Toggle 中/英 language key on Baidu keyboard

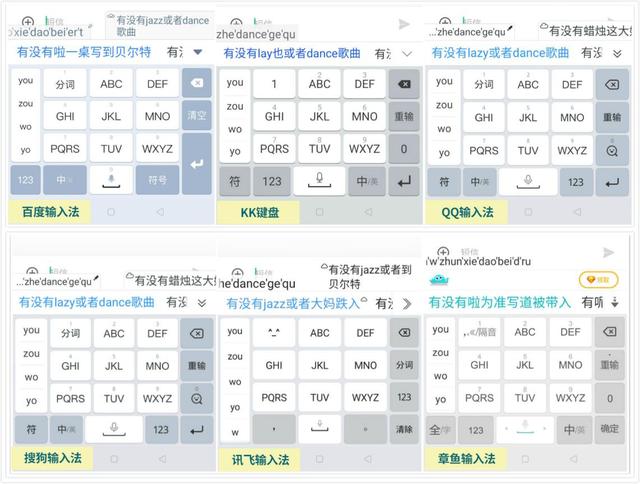65,180
